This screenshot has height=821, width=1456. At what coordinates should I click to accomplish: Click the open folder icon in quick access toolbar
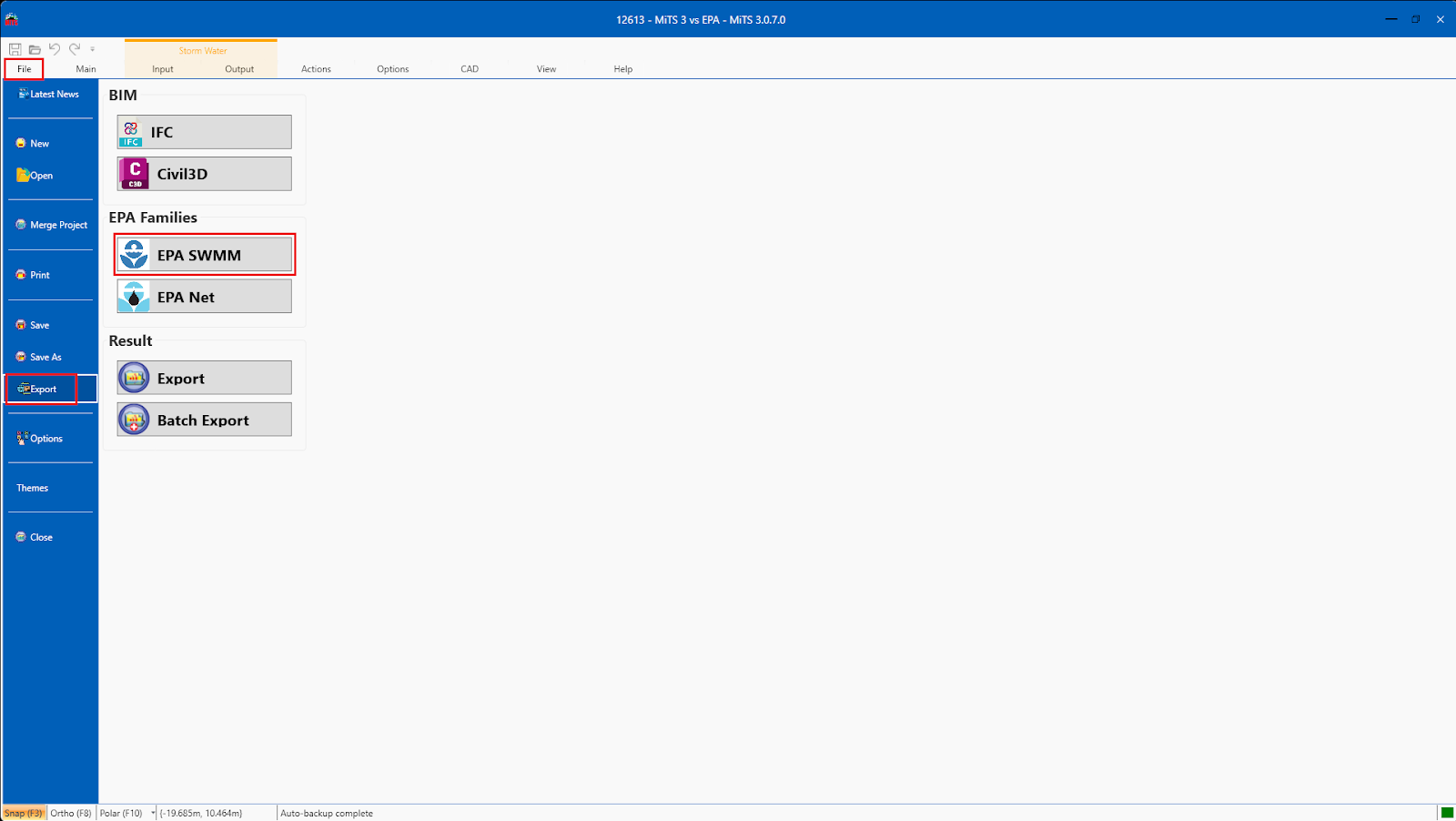(35, 49)
